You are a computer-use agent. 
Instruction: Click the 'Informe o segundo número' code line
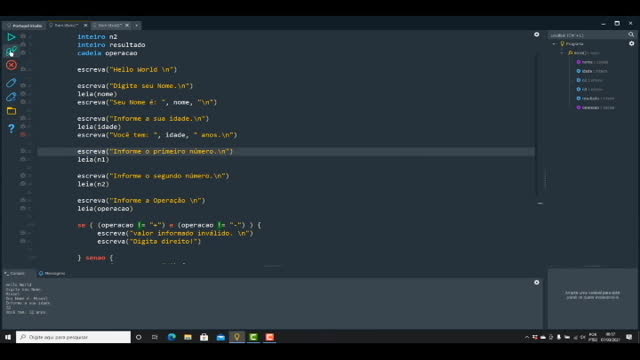click(153, 176)
